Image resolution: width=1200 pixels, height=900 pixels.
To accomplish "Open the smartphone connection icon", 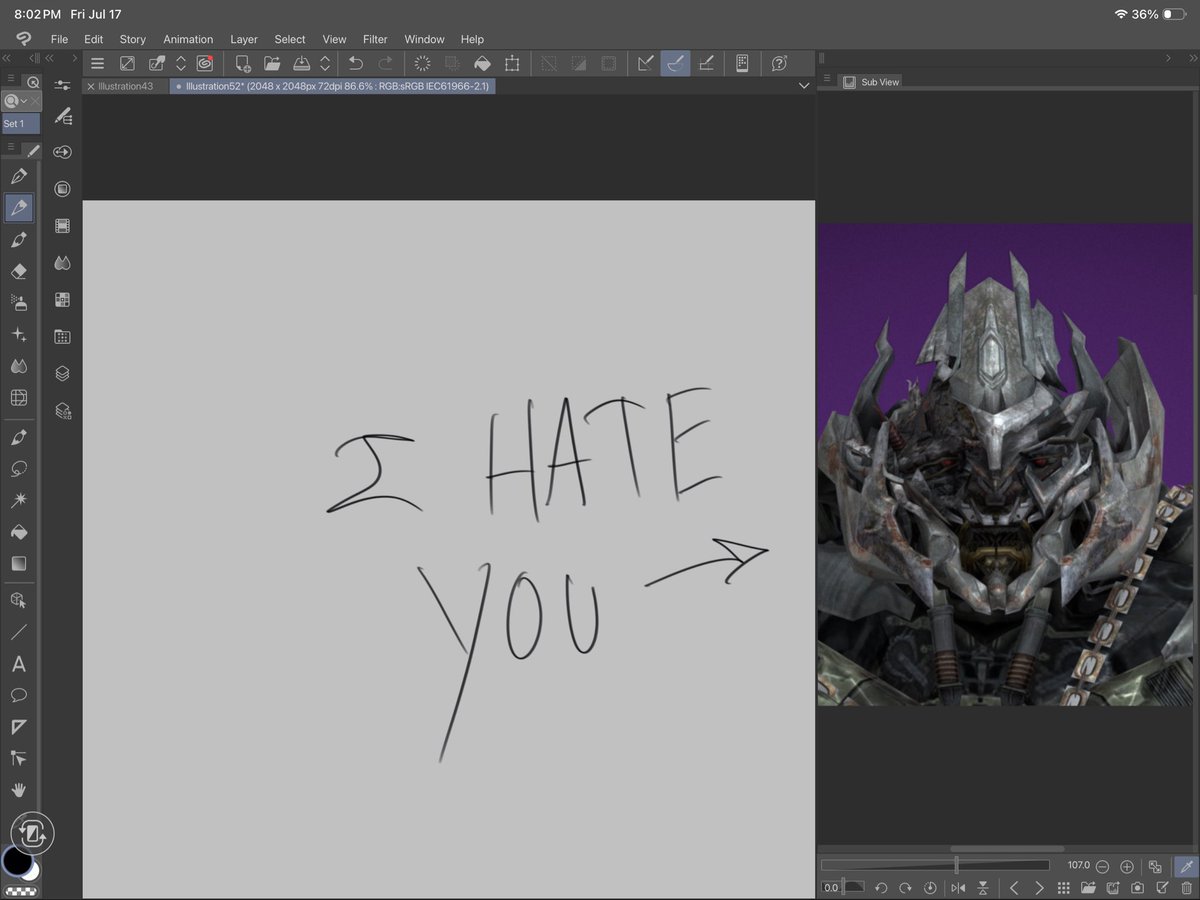I will (x=742, y=63).
